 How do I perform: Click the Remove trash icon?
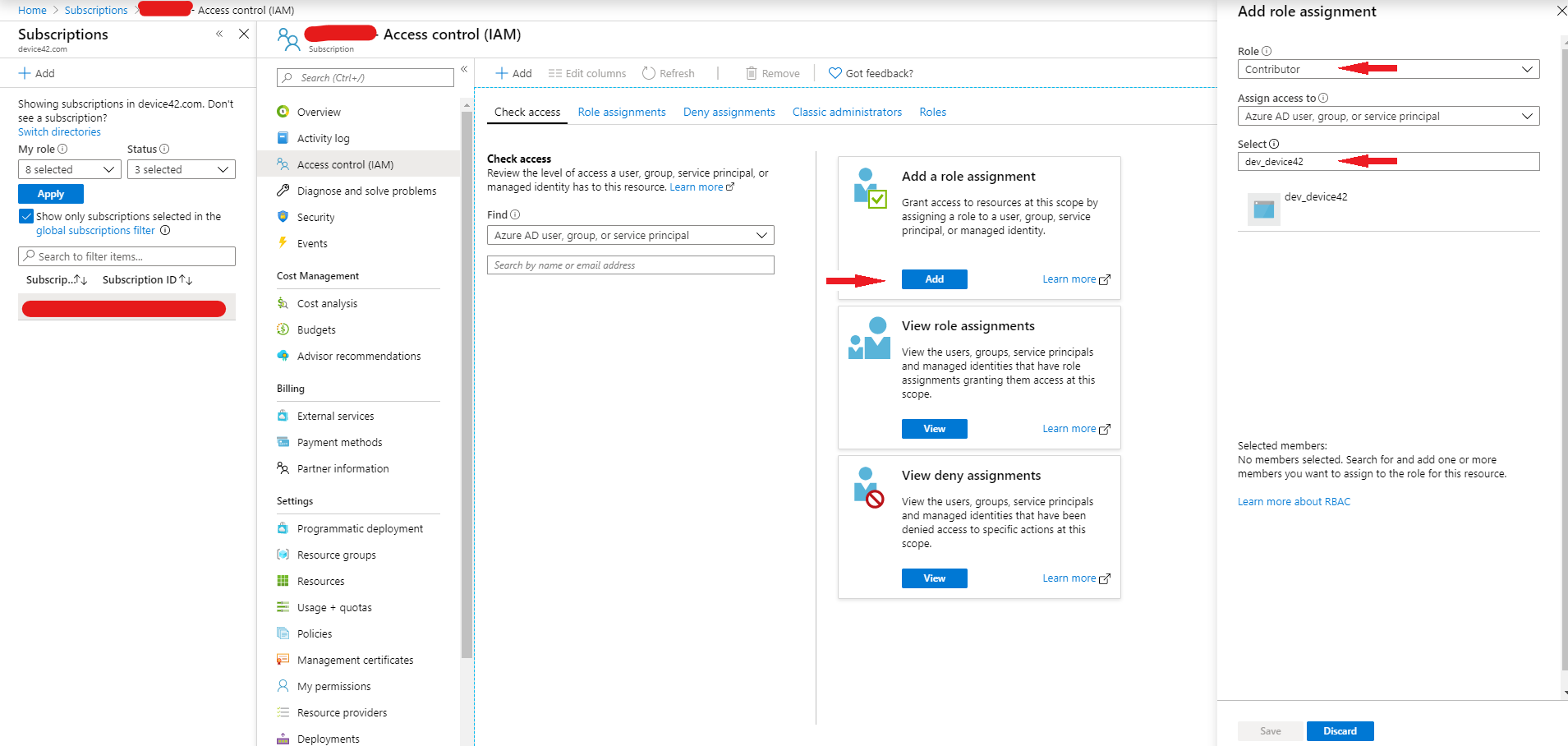click(751, 73)
